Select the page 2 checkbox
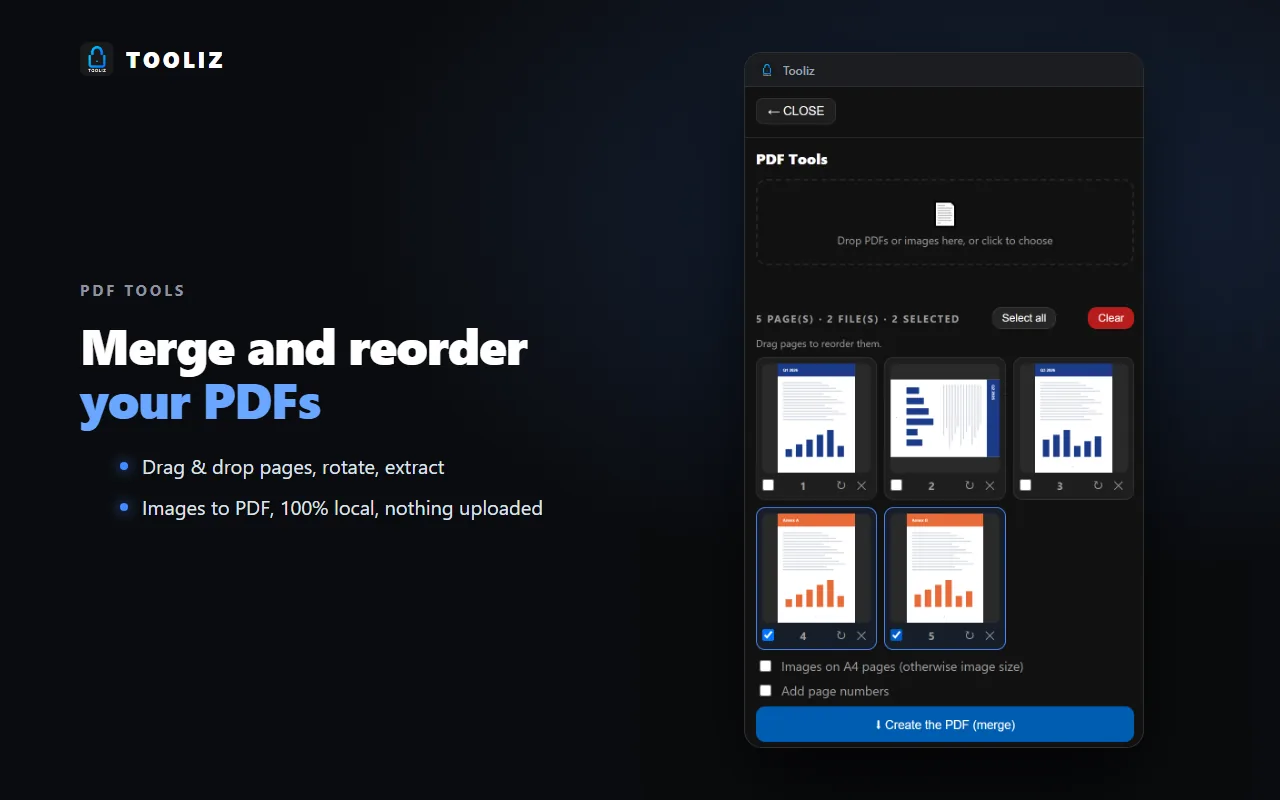This screenshot has width=1280, height=800. (x=896, y=485)
